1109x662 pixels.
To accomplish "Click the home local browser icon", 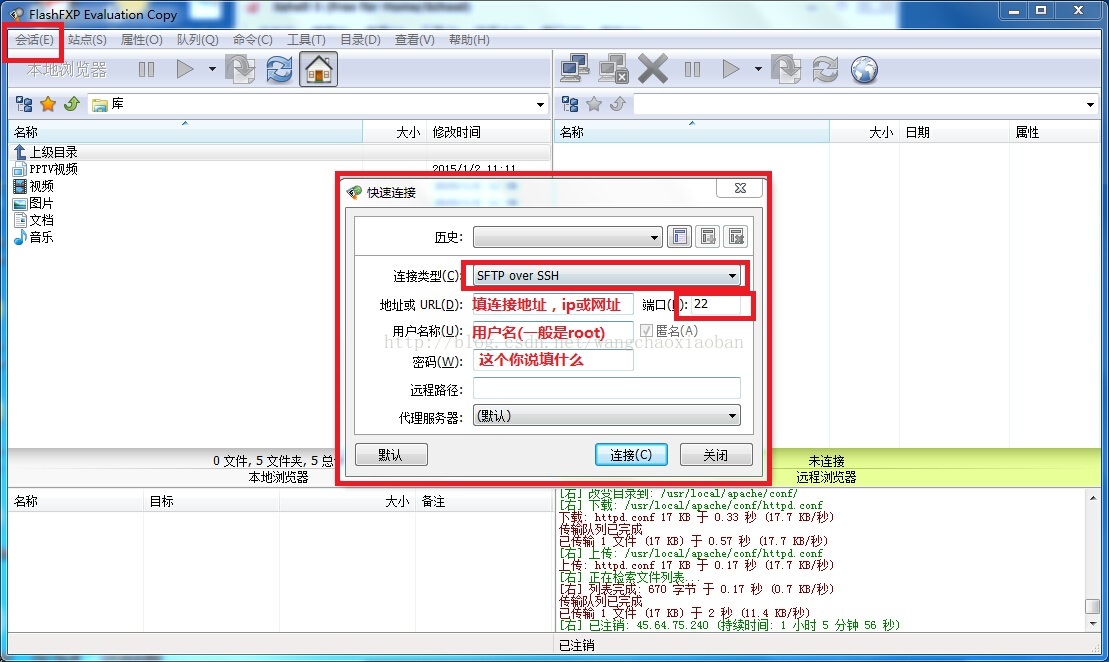I will coord(318,69).
